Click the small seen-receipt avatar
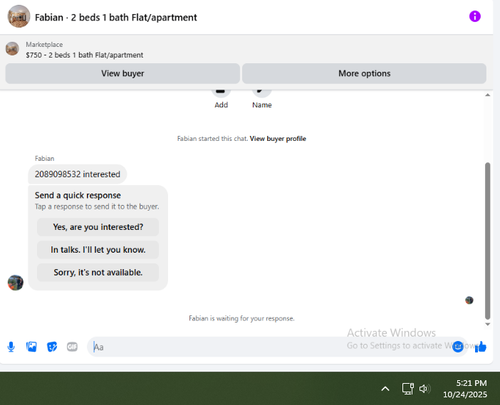This screenshot has width=500, height=405. coord(469,300)
